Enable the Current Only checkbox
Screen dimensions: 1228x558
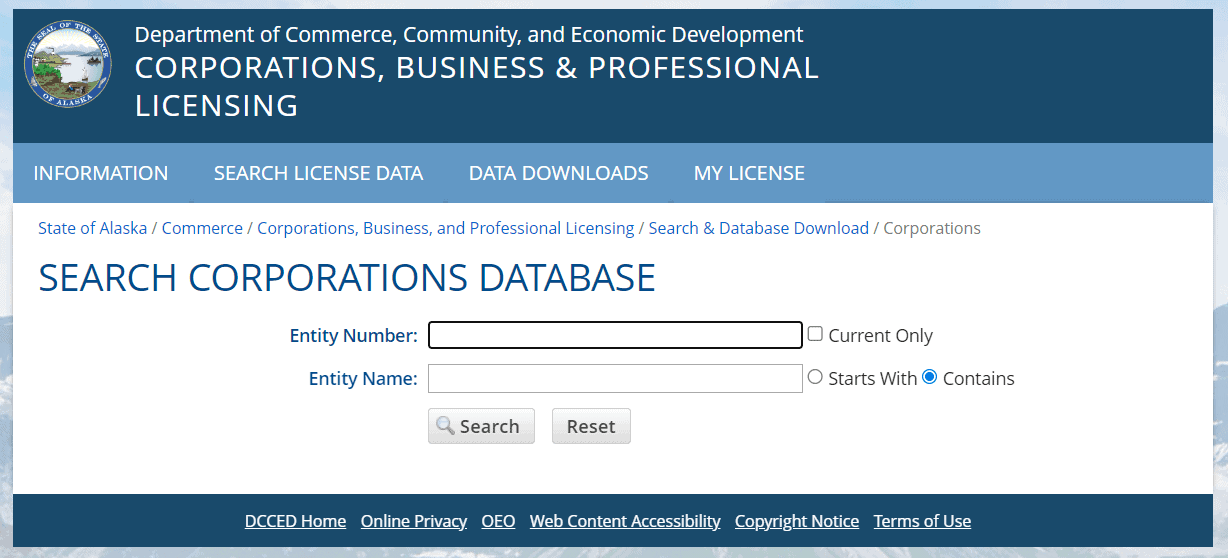click(815, 334)
